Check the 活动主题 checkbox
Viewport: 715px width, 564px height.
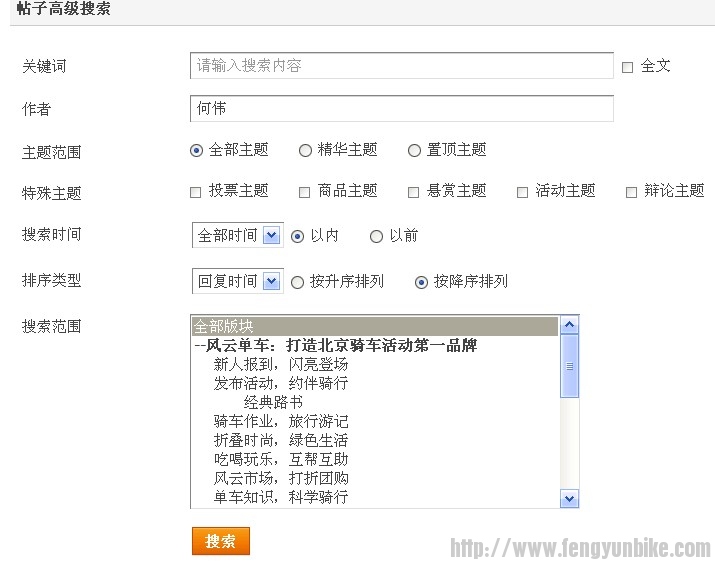click(522, 192)
